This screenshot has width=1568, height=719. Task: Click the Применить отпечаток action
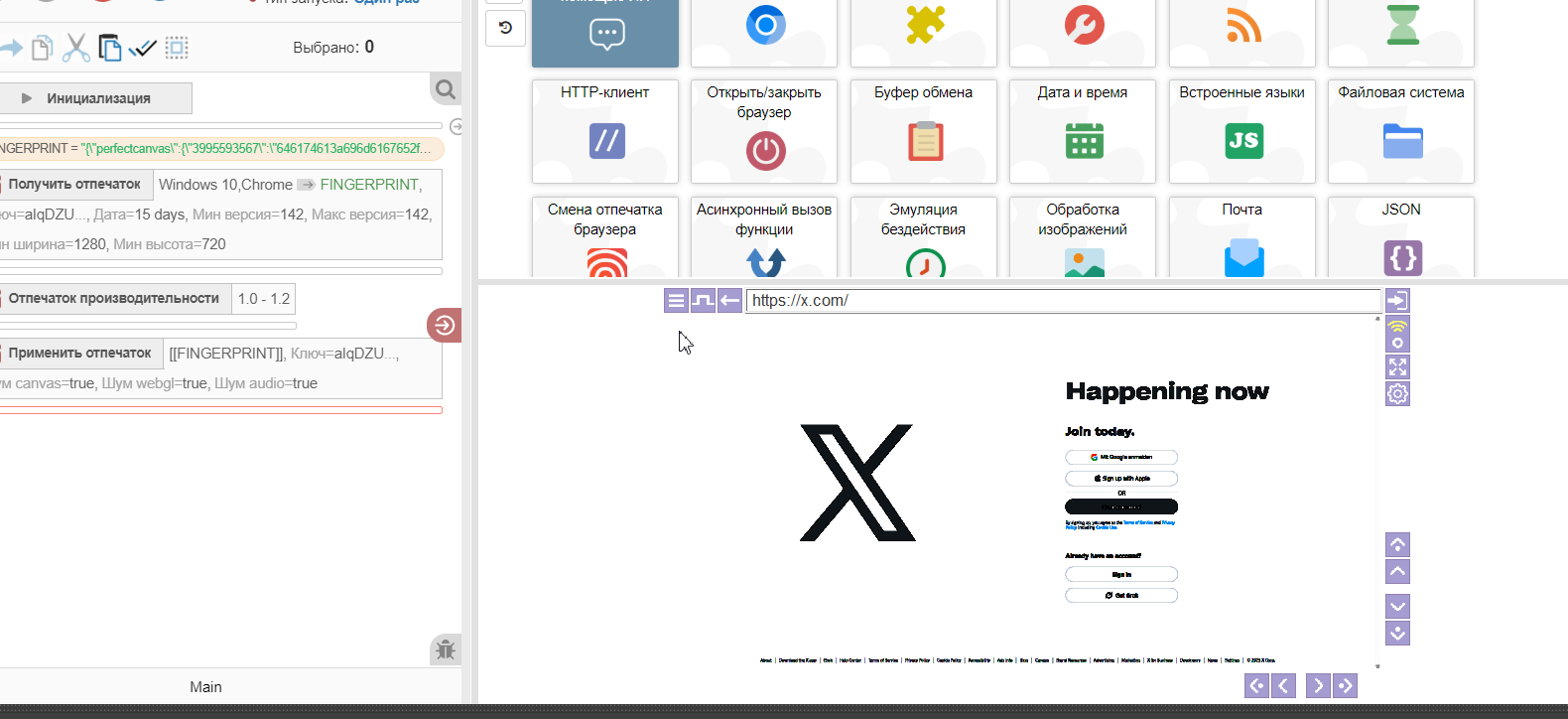[79, 354]
